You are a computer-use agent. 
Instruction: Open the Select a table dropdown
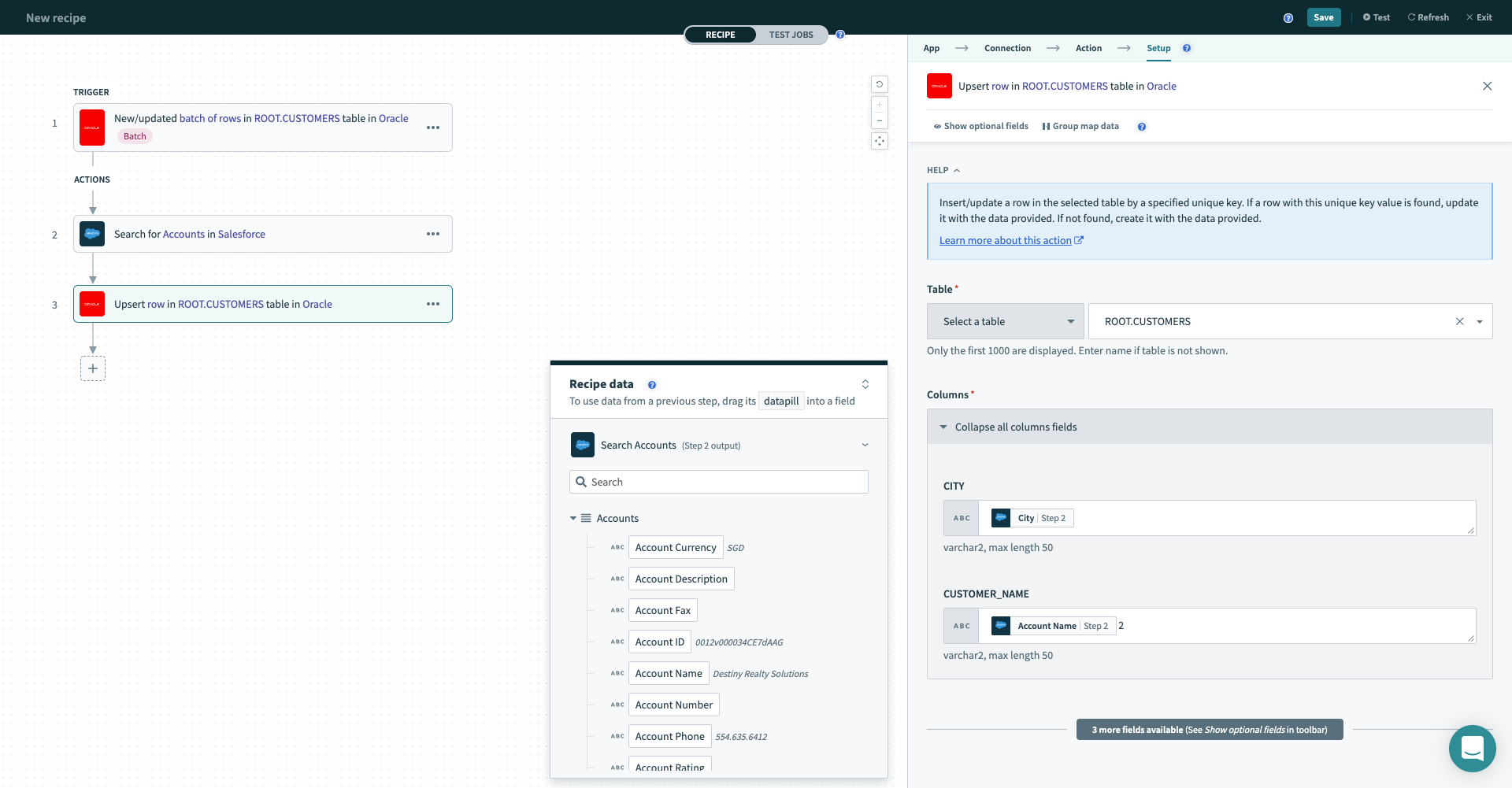[x=1006, y=321]
